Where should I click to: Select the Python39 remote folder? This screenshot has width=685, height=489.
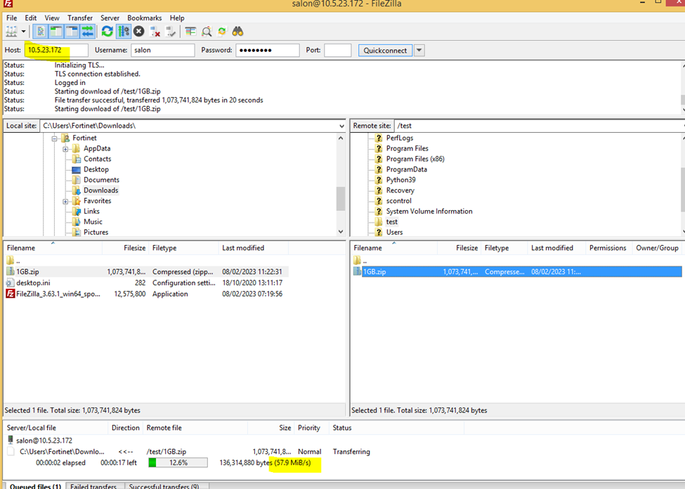pyautogui.click(x=401, y=180)
